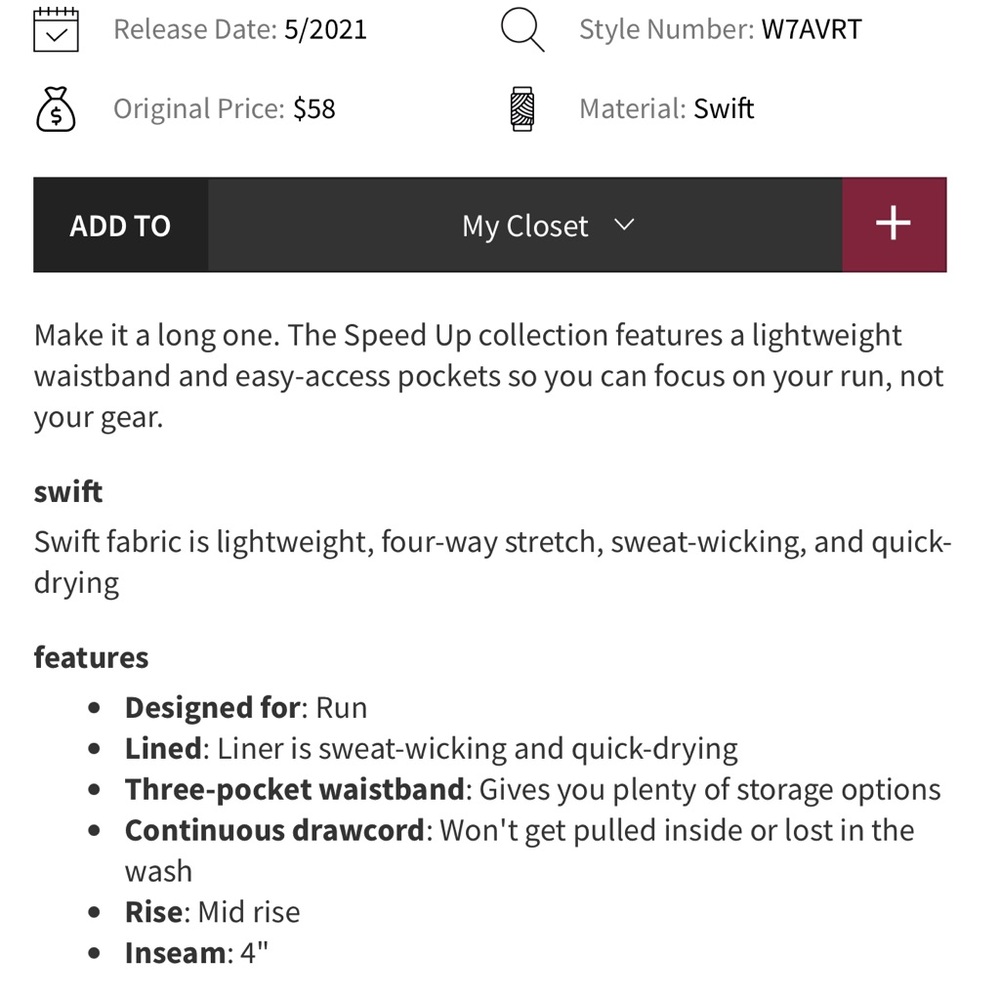1000x1000 pixels.
Task: Click the calendar release date icon
Action: click(56, 29)
